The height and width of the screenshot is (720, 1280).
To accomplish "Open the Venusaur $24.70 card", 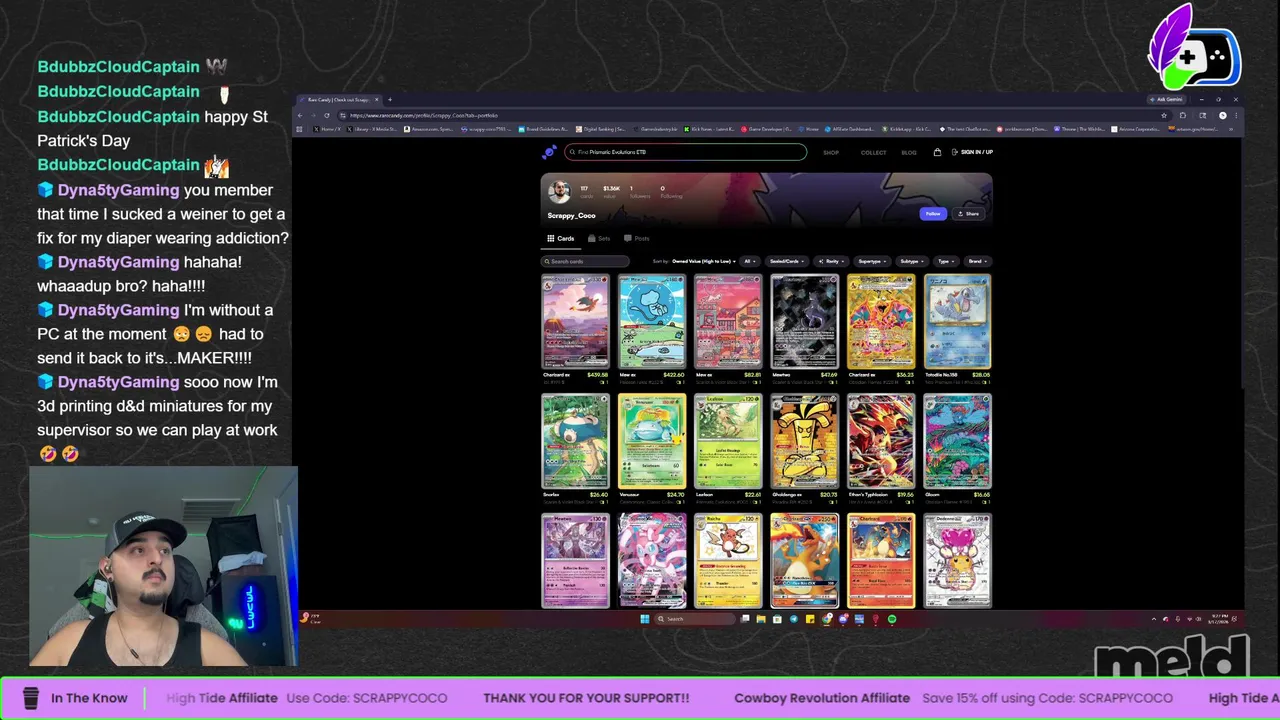I will (x=652, y=441).
